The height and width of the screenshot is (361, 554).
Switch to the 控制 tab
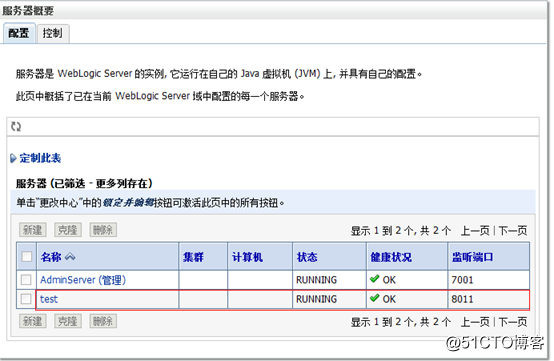[x=53, y=33]
